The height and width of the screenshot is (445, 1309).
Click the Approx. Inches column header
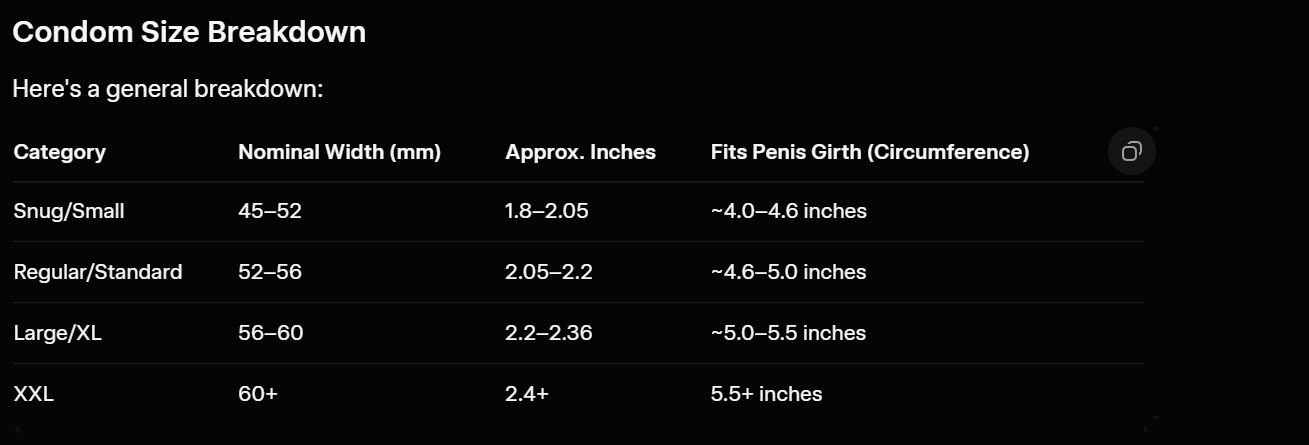pyautogui.click(x=580, y=152)
